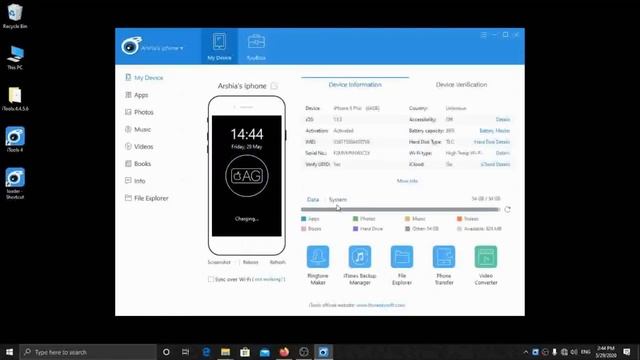Launch the Ringtone Maker tool
This screenshot has width=640, height=360.
tap(318, 265)
